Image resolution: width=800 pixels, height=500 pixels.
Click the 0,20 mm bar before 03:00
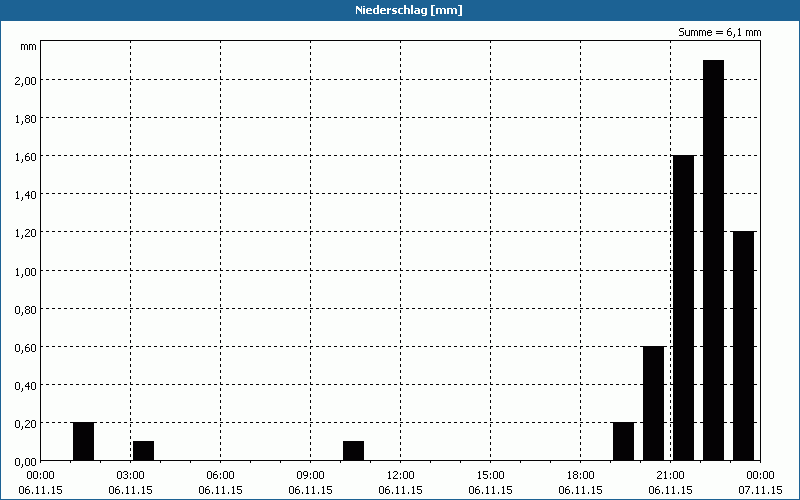coord(84,441)
